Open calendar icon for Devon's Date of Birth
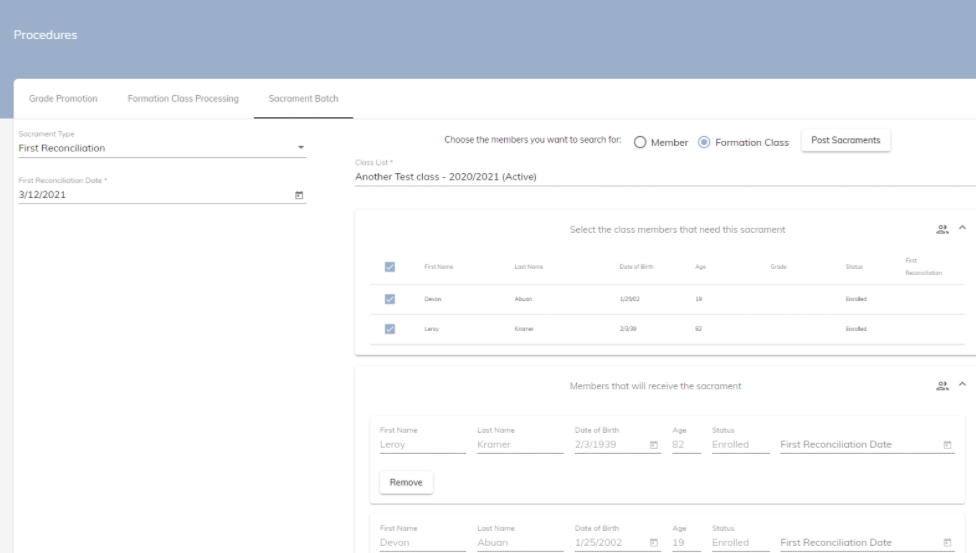This screenshot has width=976, height=553. tap(654, 543)
